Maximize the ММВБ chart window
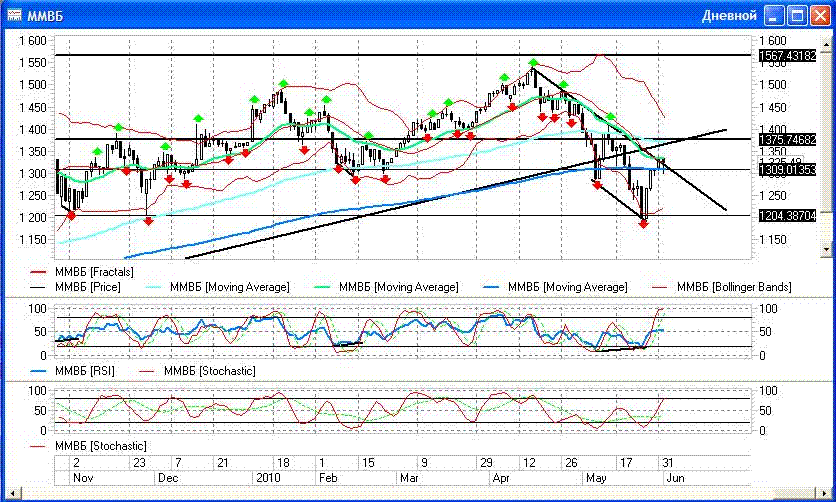Image resolution: width=836 pixels, height=502 pixels. [x=797, y=15]
